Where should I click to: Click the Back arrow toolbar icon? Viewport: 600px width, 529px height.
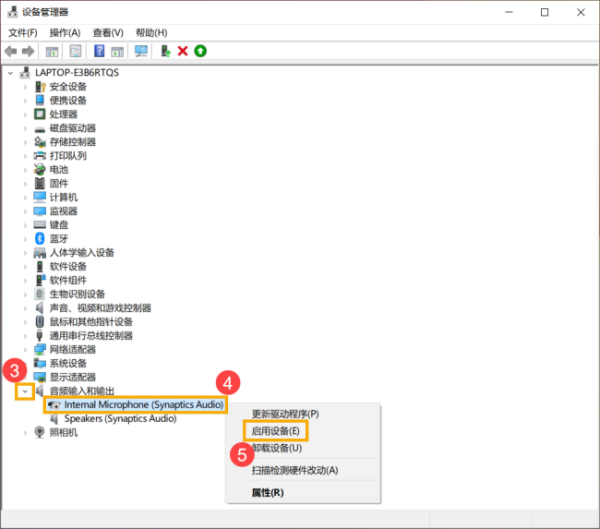[x=11, y=51]
